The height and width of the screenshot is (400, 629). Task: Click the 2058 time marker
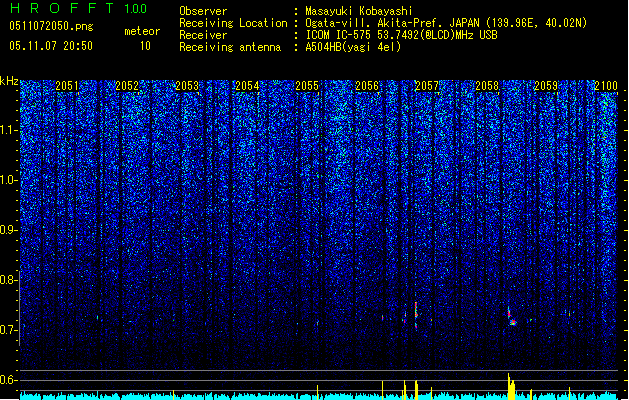point(487,85)
